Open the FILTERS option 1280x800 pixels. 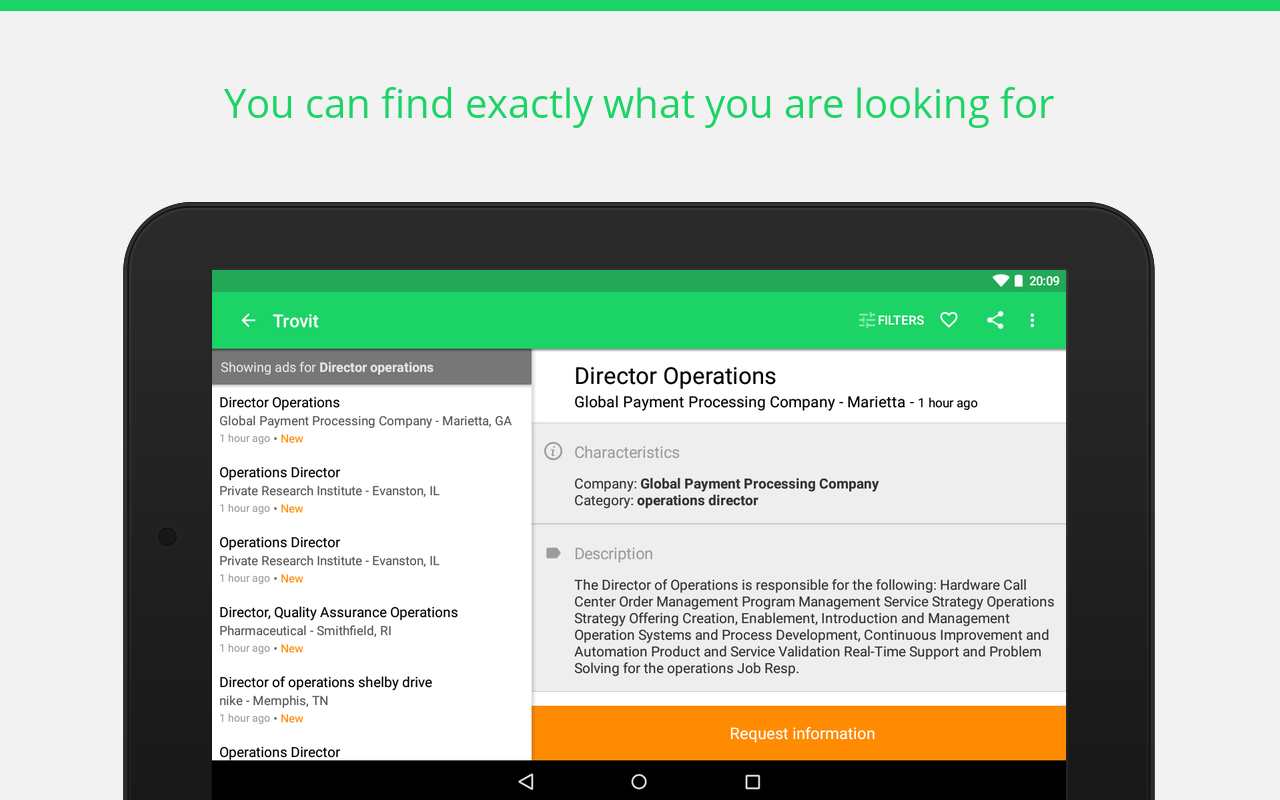(891, 320)
